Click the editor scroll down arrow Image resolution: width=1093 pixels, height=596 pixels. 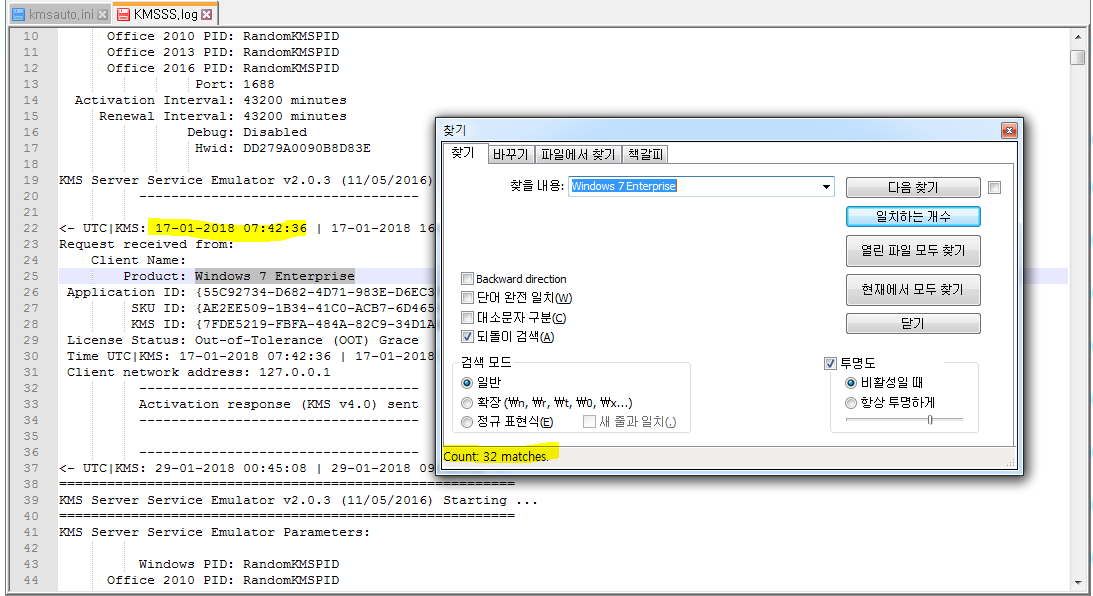(x=1078, y=583)
